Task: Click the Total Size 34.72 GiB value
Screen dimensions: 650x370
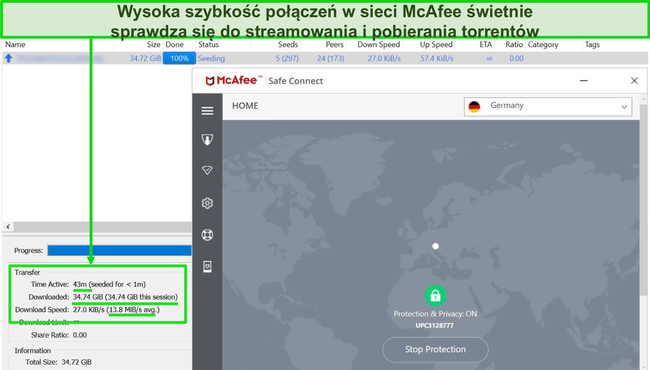Action: 77,362
